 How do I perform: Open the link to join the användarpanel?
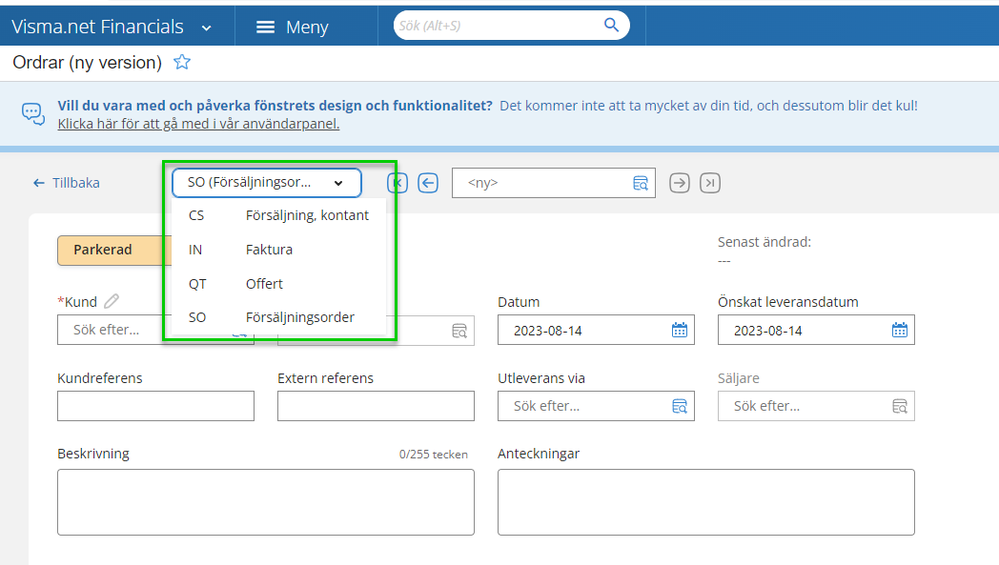(x=198, y=124)
